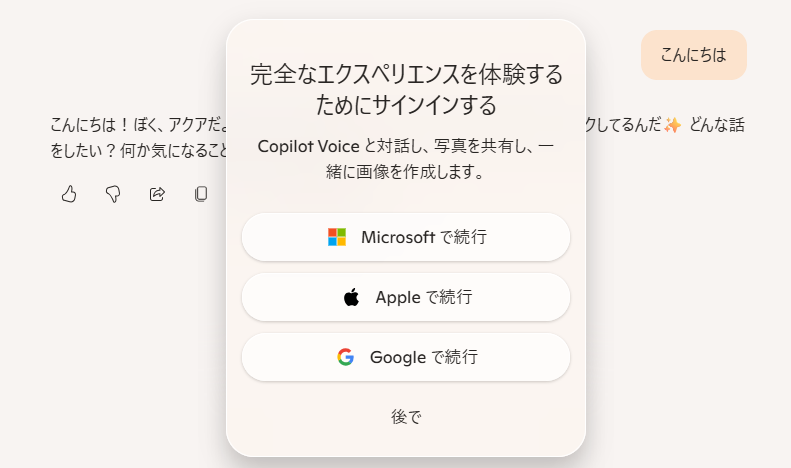The image size is (791, 468).
Task: Click the Google G logo
Action: click(x=346, y=357)
